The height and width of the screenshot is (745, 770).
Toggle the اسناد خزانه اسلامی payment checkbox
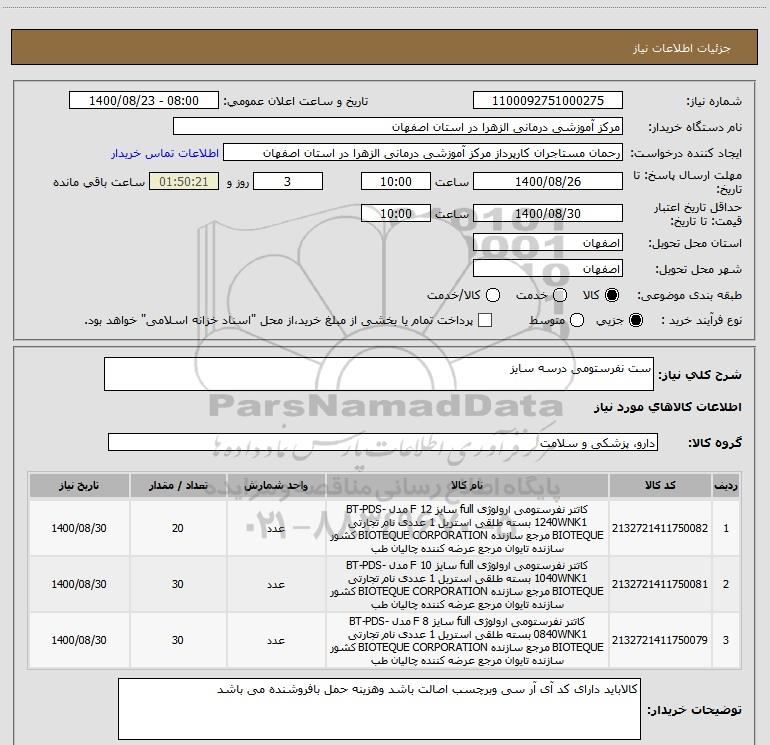(x=485, y=320)
